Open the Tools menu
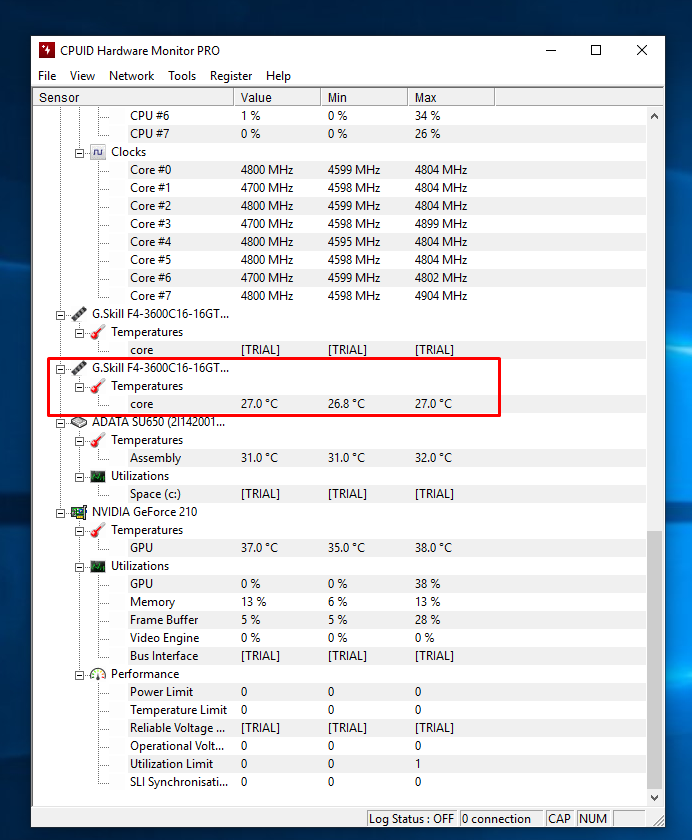This screenshot has height=840, width=692. coord(182,76)
